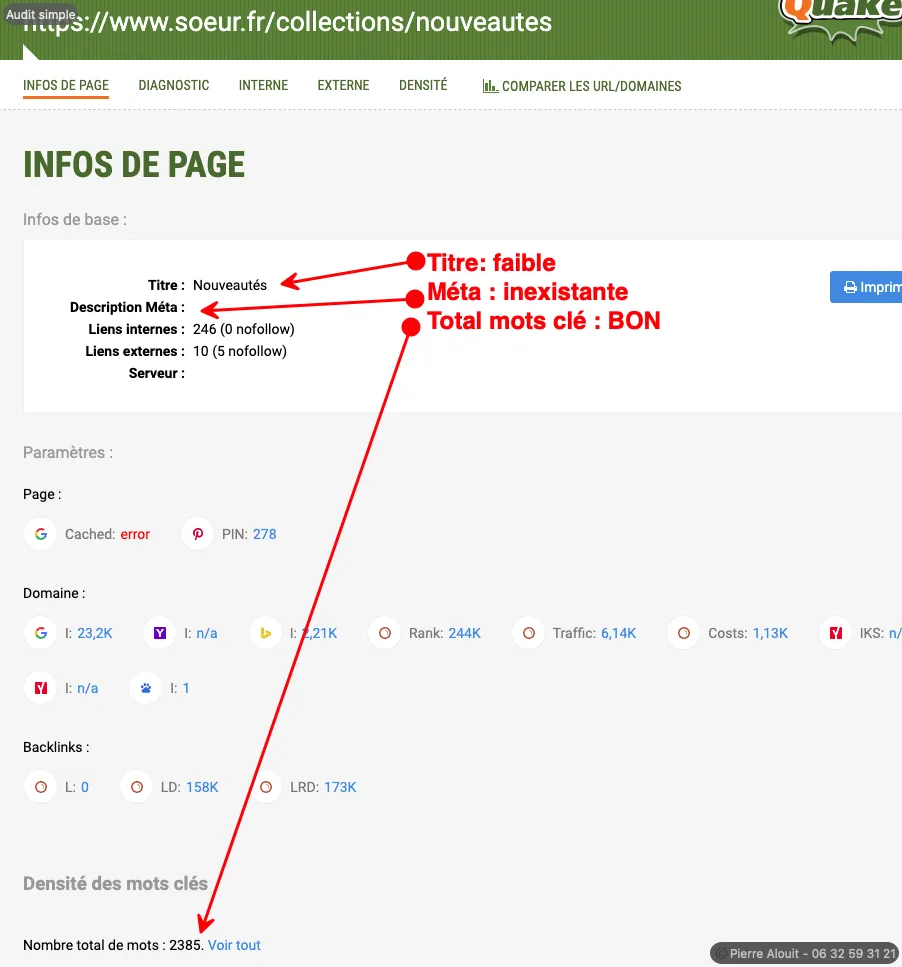Open the Interne links tab
Viewport: 902px width, 967px height.
click(263, 86)
